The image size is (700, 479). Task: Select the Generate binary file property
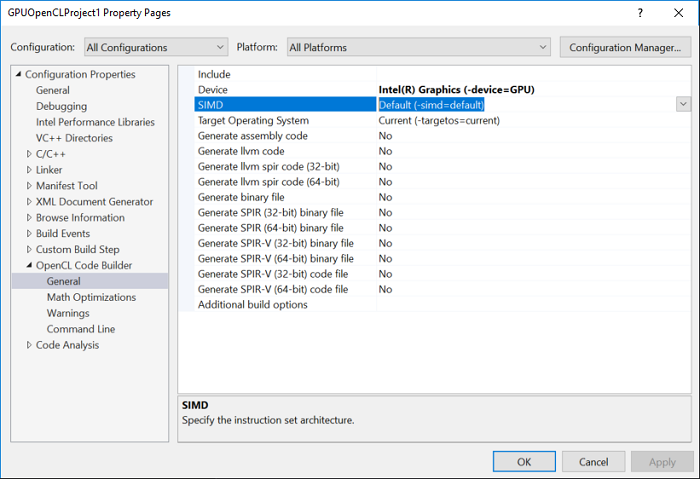(x=286, y=197)
